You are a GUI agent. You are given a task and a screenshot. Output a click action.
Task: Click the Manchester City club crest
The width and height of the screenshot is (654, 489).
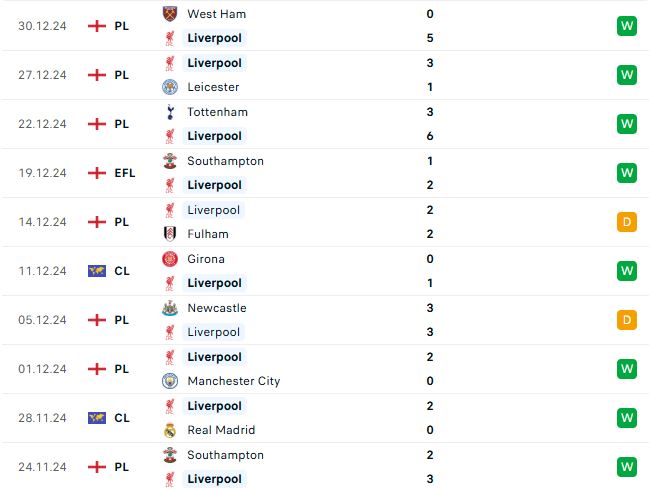click(170, 381)
